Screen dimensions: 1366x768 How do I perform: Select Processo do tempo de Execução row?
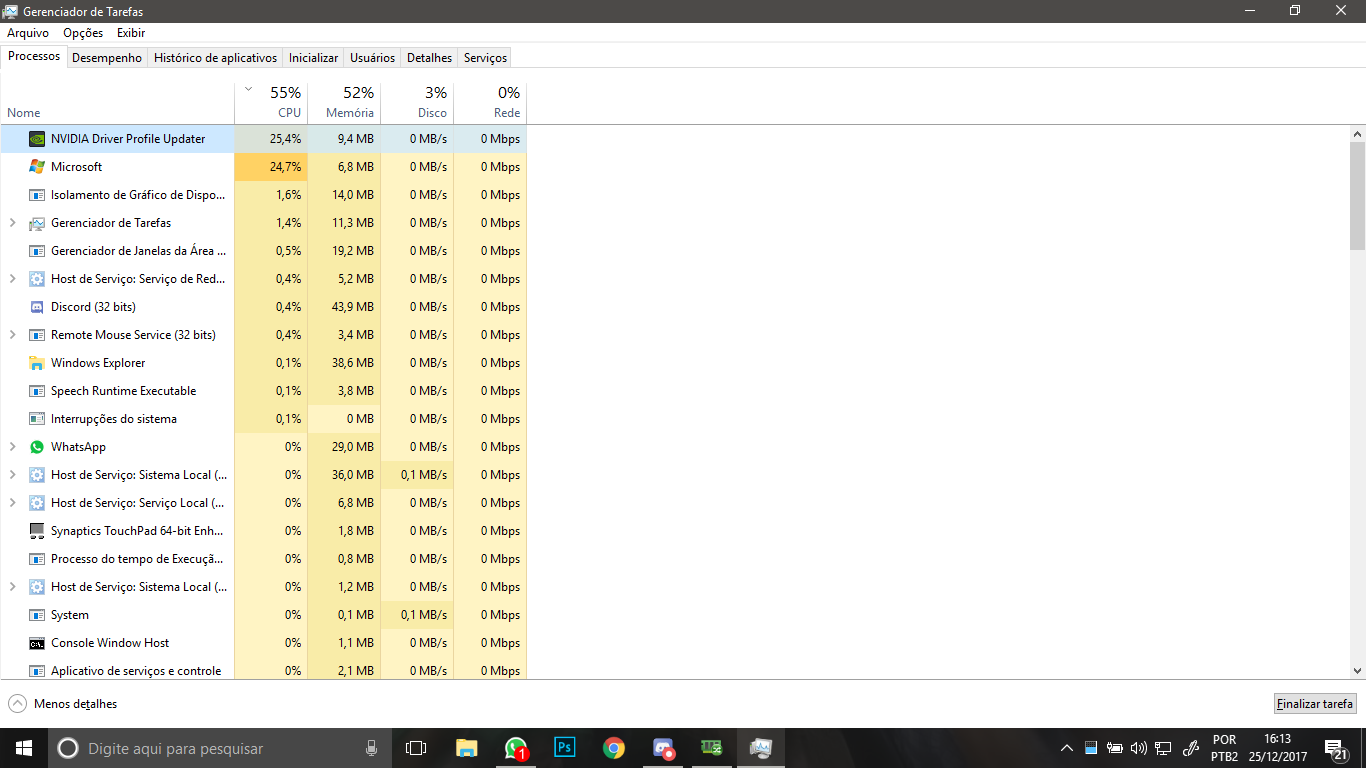click(x=263, y=559)
